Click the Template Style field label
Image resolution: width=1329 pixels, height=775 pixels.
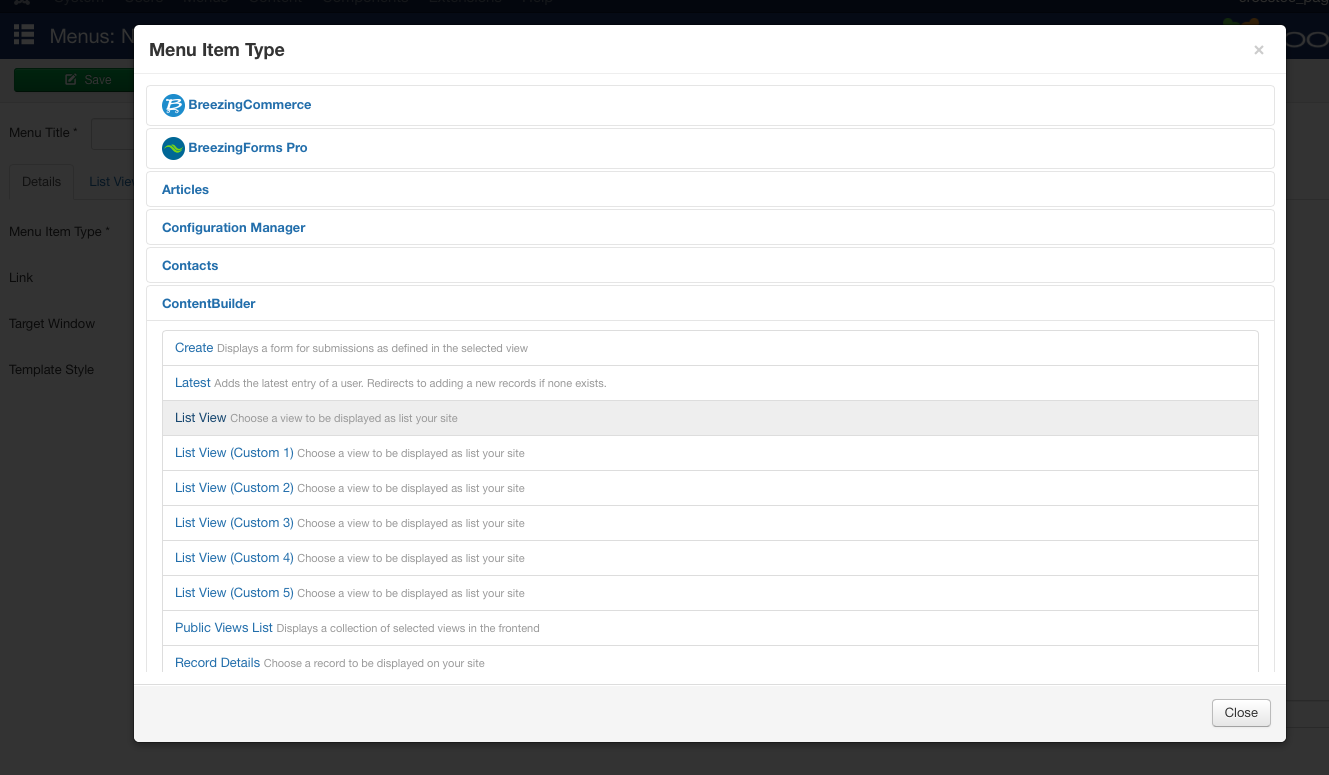tap(51, 369)
